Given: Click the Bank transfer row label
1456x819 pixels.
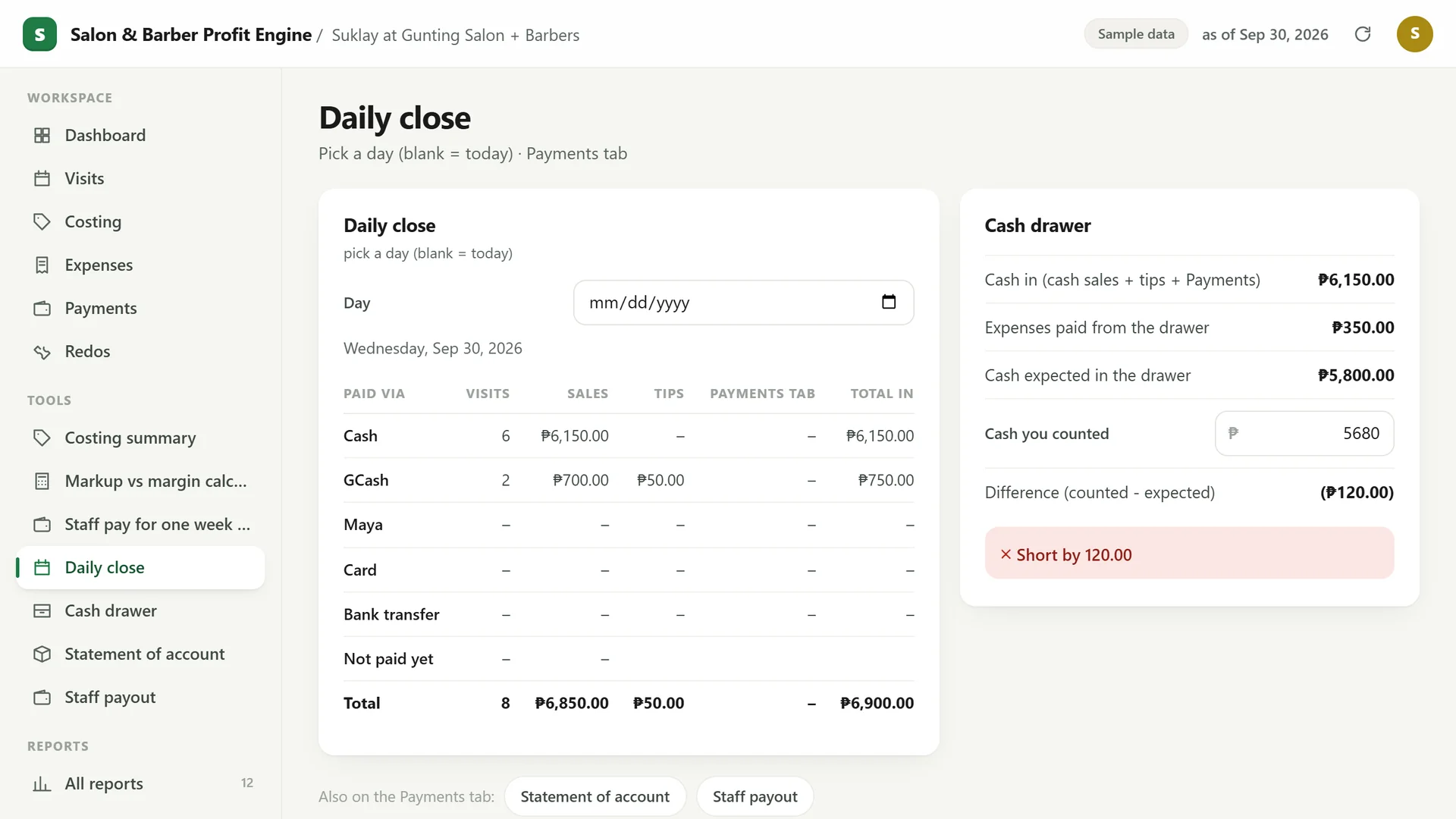Looking at the screenshot, I should (391, 614).
